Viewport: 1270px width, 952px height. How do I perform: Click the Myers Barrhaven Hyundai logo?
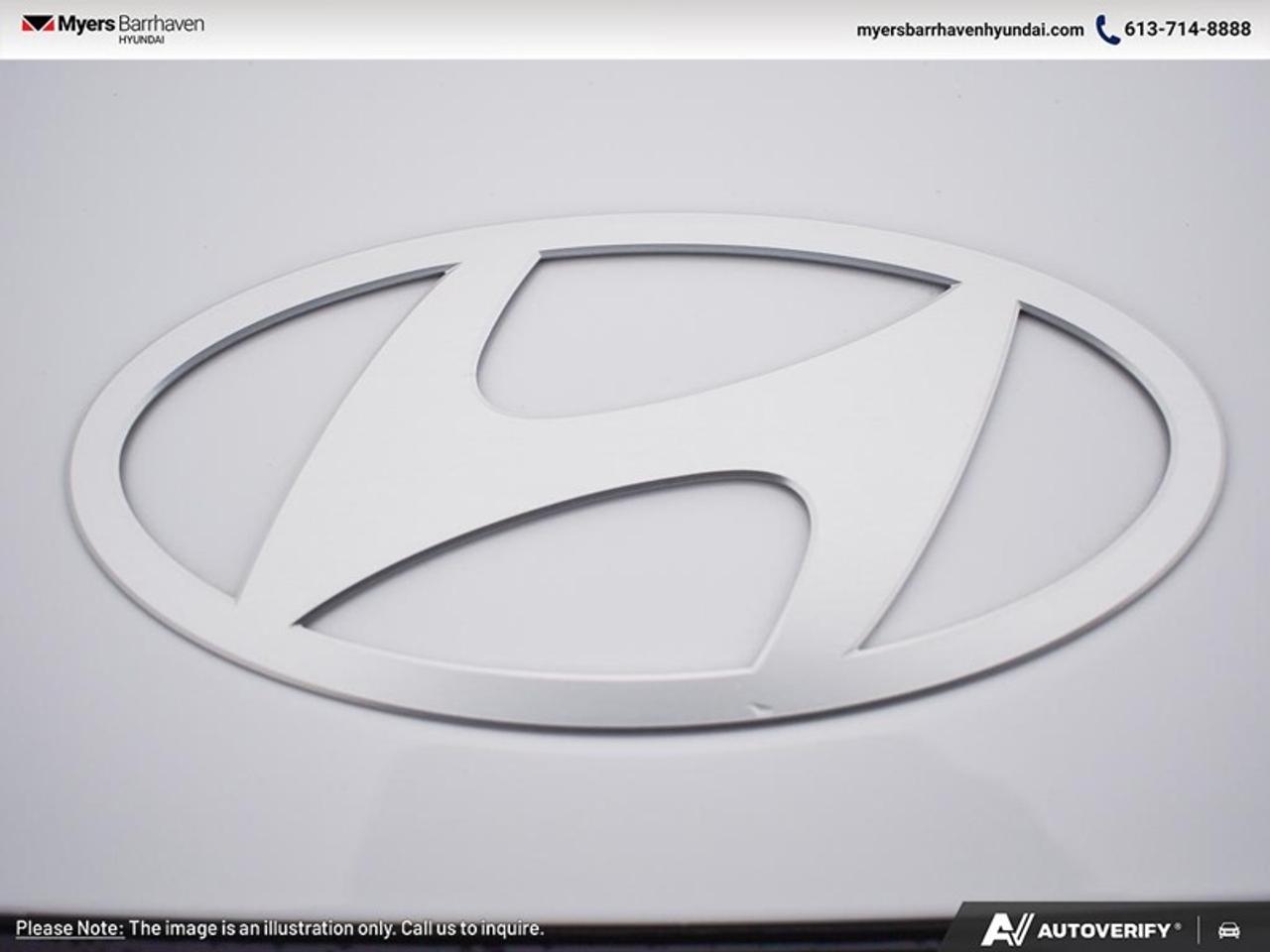tap(112, 28)
